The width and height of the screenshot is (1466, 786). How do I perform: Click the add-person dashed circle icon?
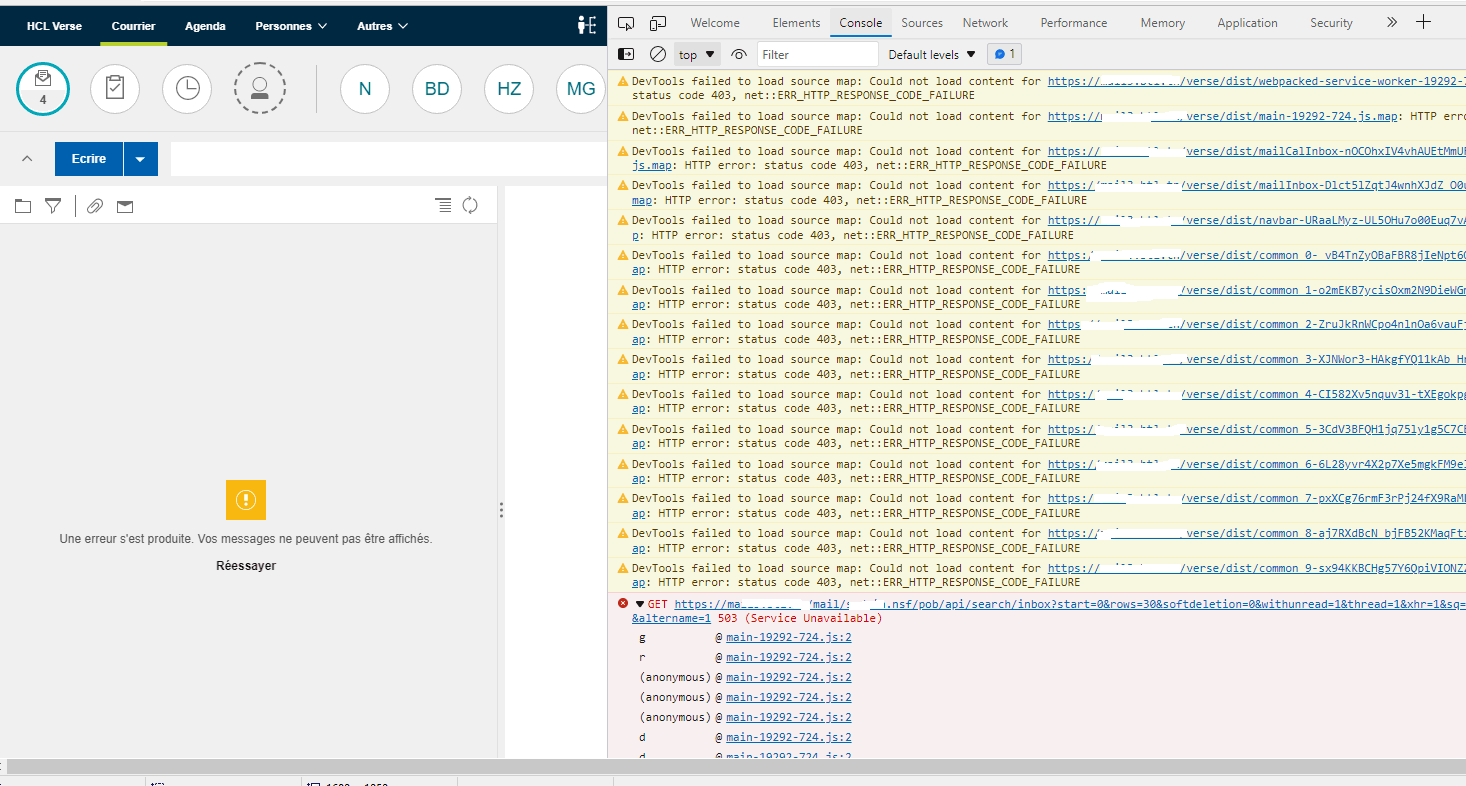click(260, 88)
